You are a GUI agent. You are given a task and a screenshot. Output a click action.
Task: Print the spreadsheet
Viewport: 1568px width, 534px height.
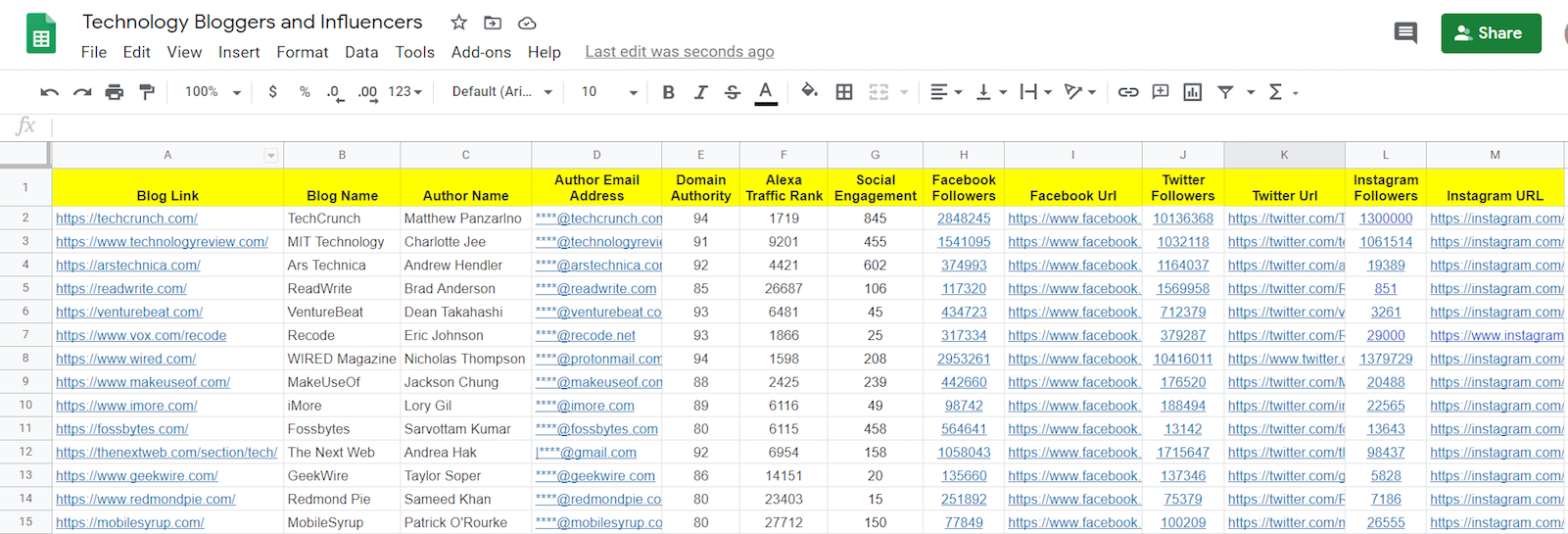(x=115, y=92)
